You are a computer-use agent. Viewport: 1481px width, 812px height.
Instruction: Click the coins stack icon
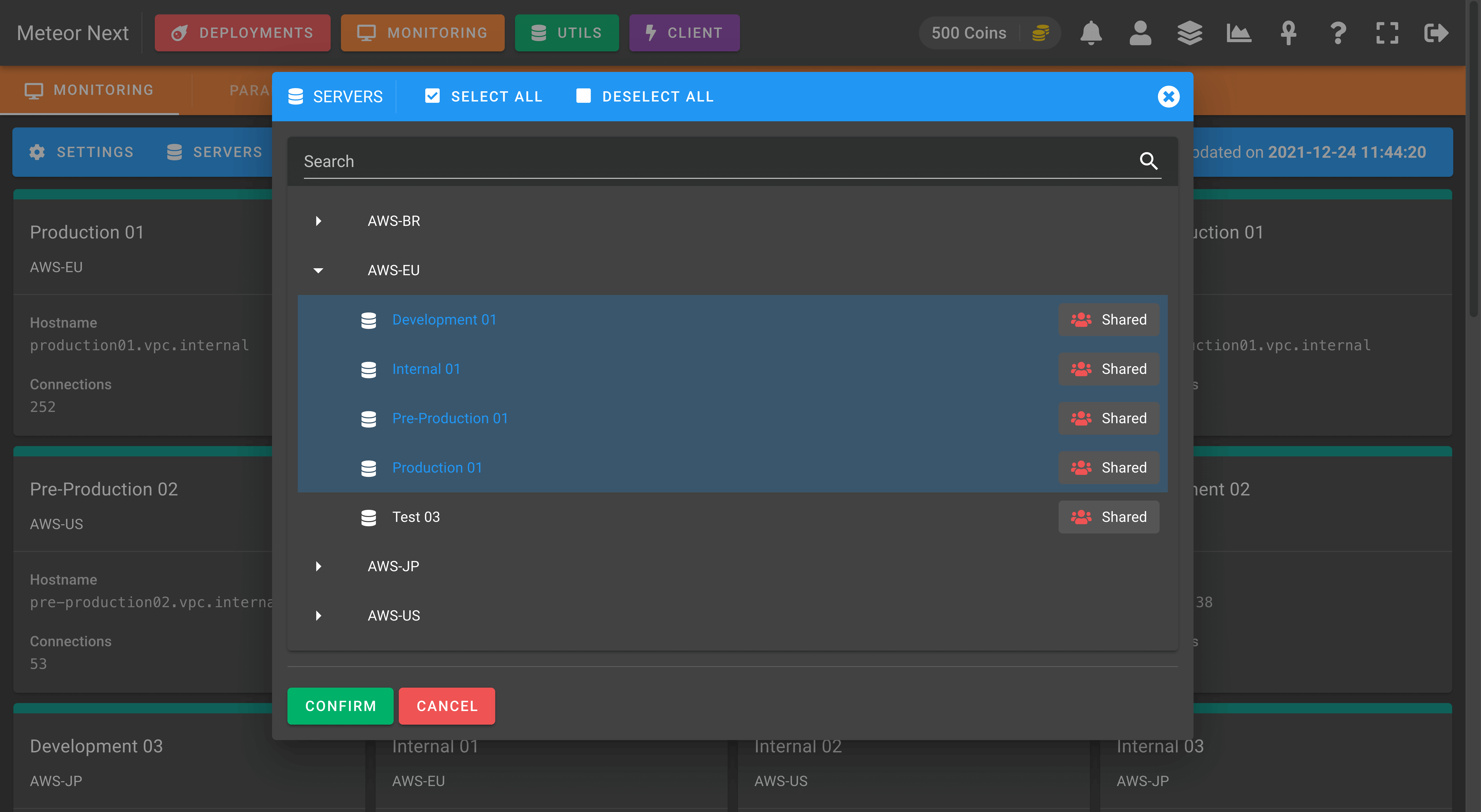pyautogui.click(x=1040, y=33)
